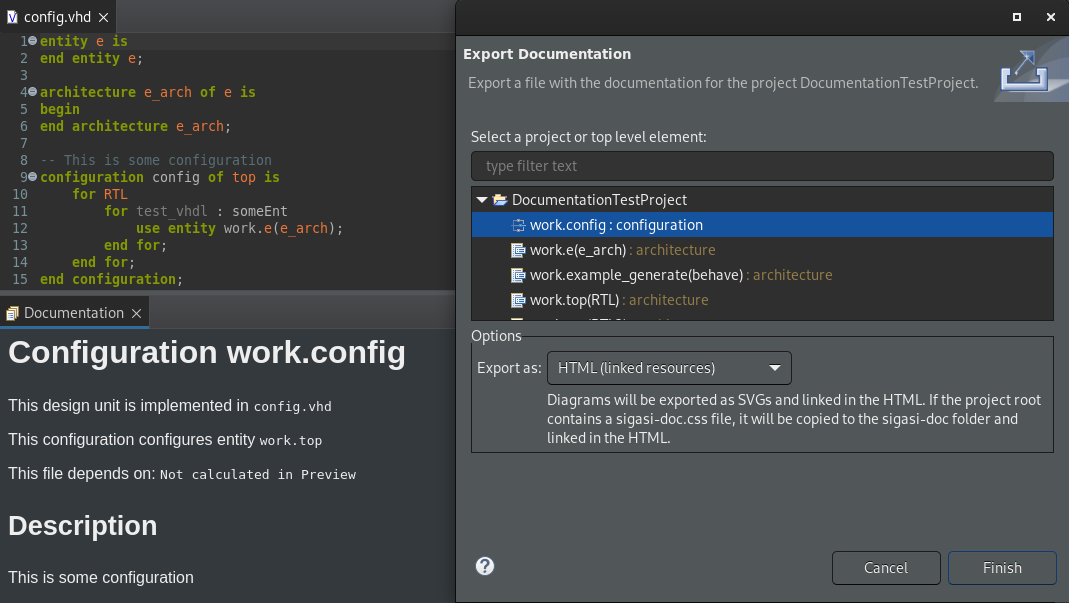Image resolution: width=1069 pixels, height=603 pixels.
Task: Select work.config : configuration item
Action: 762,225
